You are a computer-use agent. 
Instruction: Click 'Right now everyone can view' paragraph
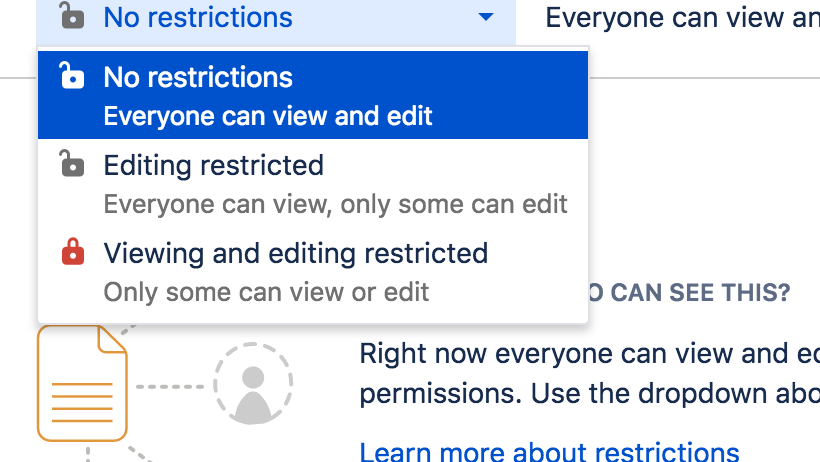click(x=589, y=355)
